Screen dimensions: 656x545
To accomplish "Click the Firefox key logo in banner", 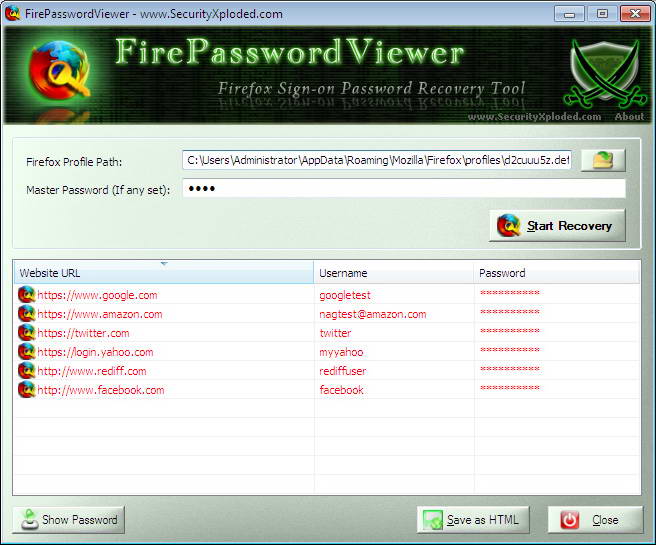I will tap(59, 70).
